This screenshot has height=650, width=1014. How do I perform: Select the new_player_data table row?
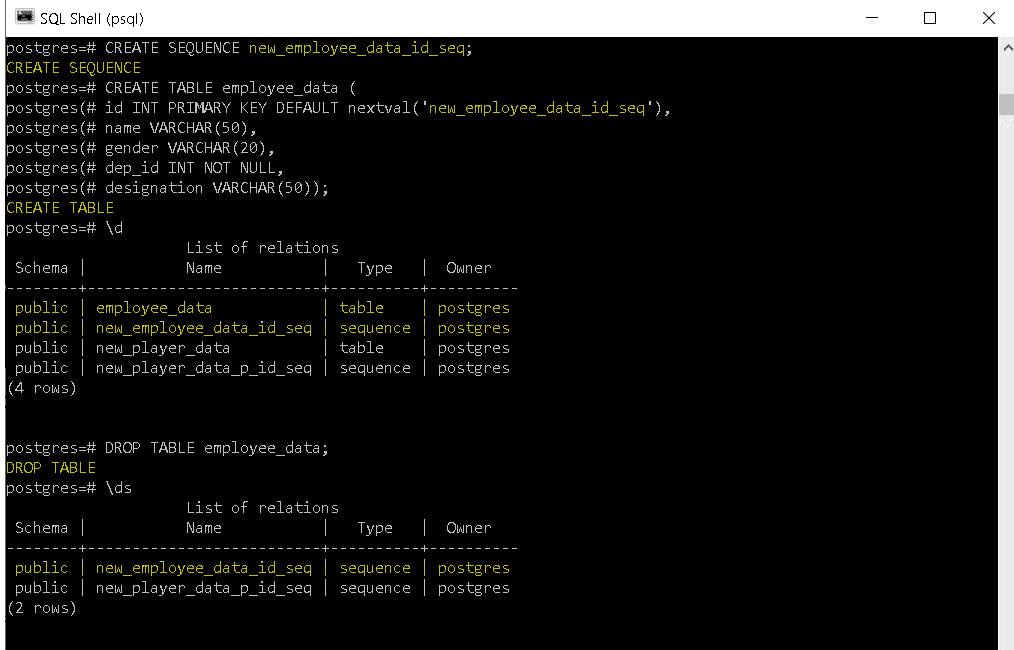(x=162, y=347)
